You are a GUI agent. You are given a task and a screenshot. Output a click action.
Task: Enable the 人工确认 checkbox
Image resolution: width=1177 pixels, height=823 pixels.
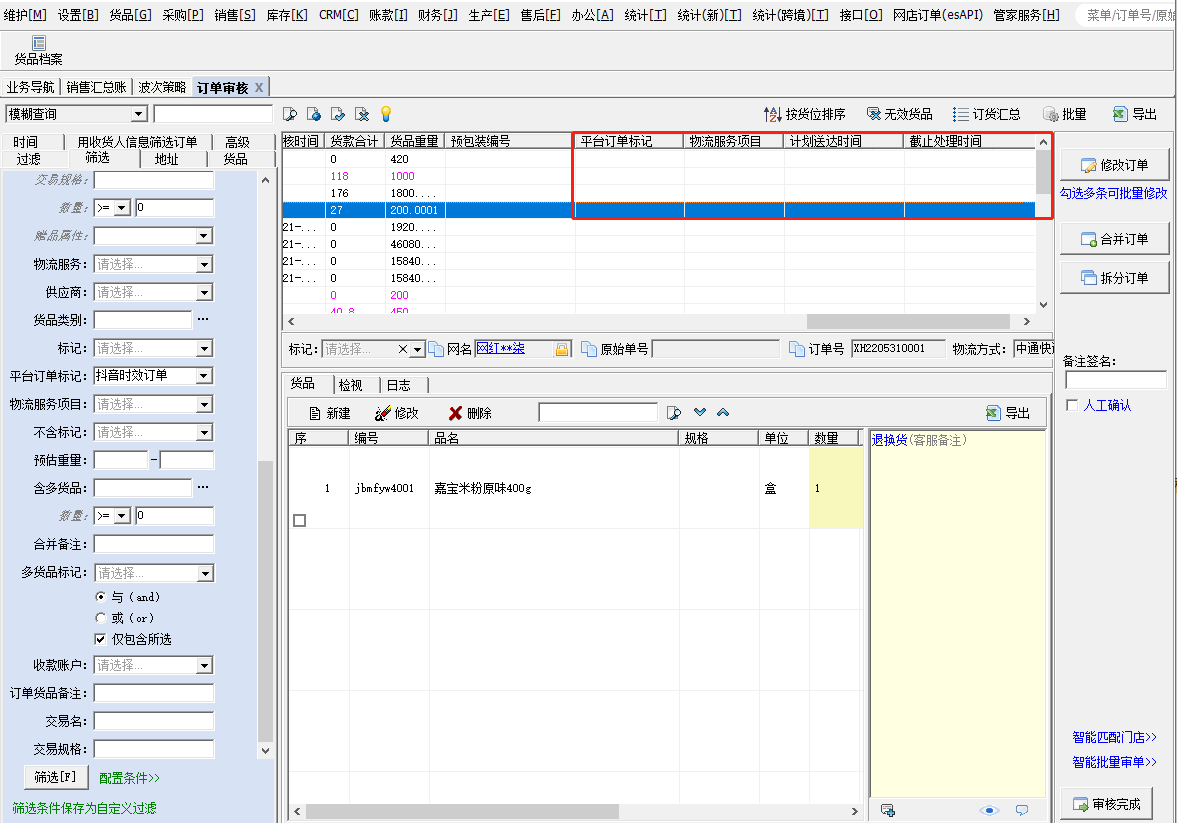tap(1072, 405)
